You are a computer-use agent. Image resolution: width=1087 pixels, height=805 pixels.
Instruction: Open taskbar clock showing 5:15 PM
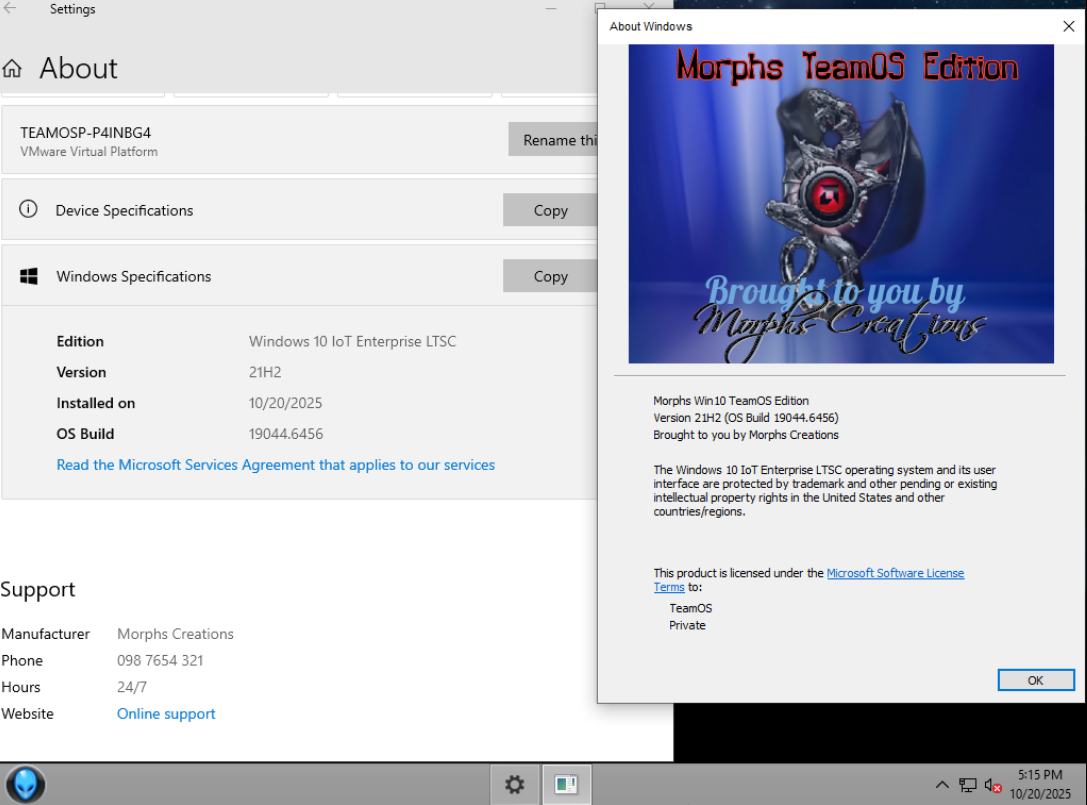pos(1040,784)
